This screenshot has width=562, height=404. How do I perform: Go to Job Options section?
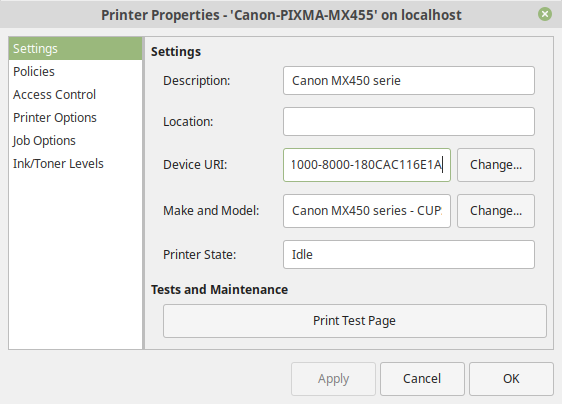(x=76, y=141)
